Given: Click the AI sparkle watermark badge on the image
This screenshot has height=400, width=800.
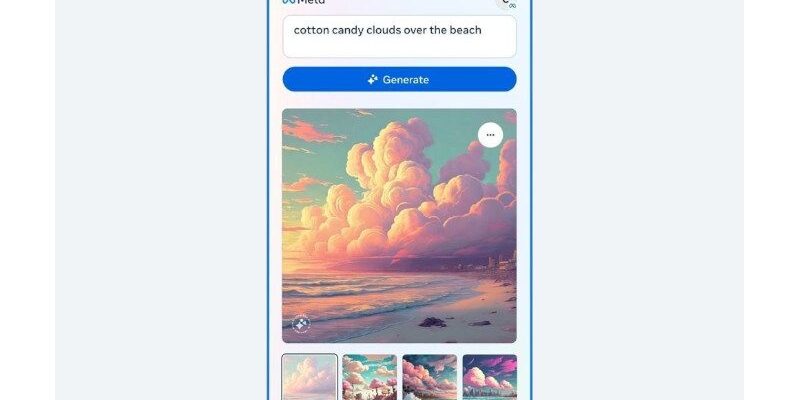Looking at the screenshot, I should (x=301, y=324).
